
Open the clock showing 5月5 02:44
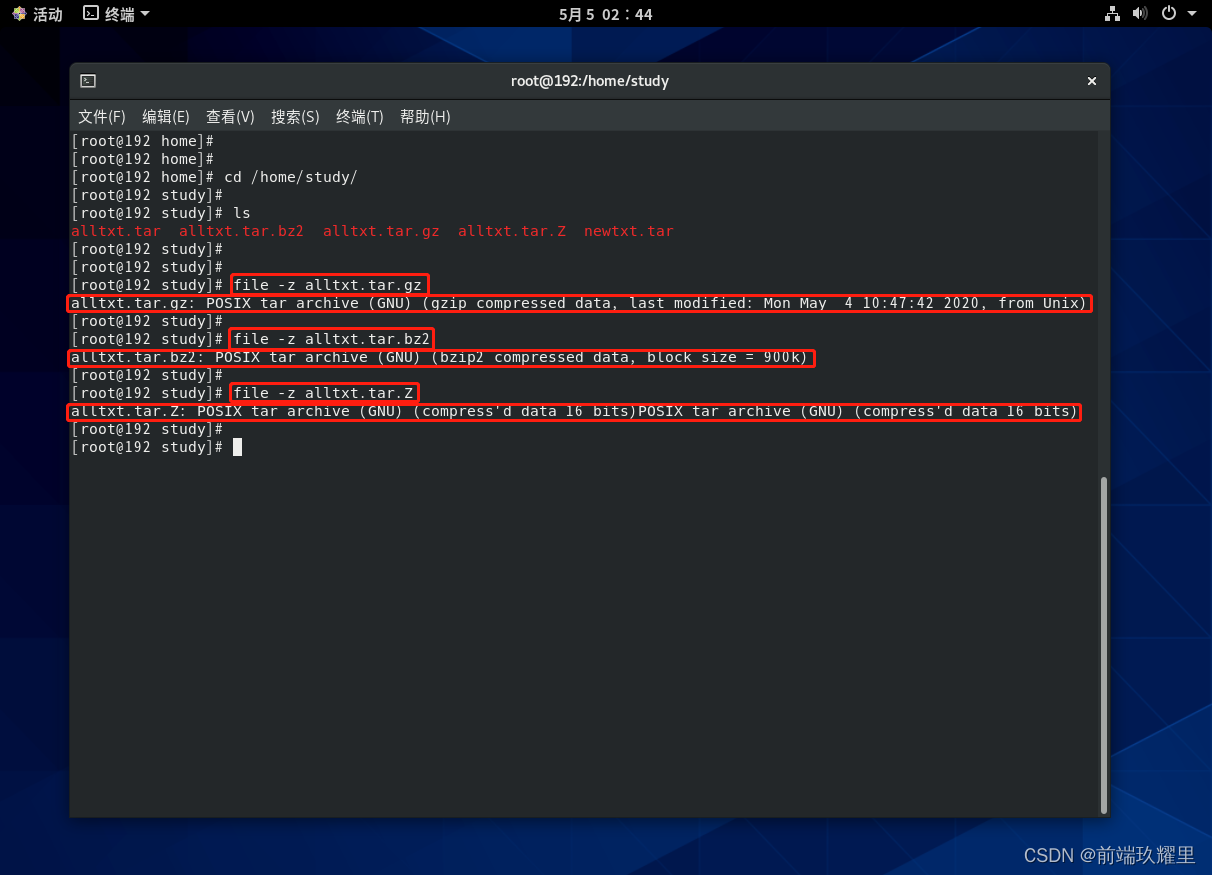pyautogui.click(x=605, y=14)
